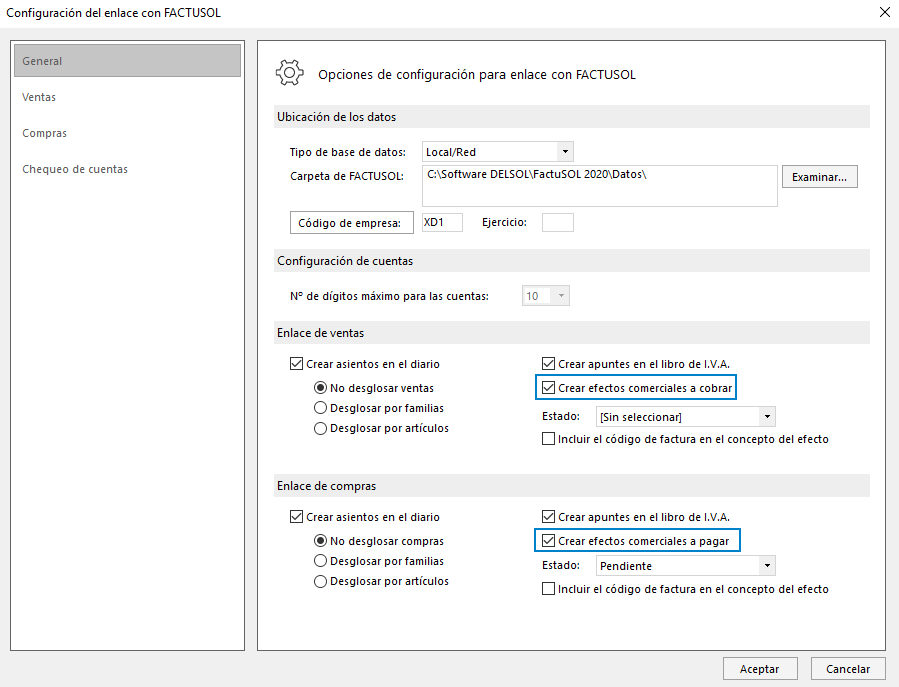The image size is (899, 687).
Task: Select Desglosar por artículos under ventas
Action: coord(381,428)
